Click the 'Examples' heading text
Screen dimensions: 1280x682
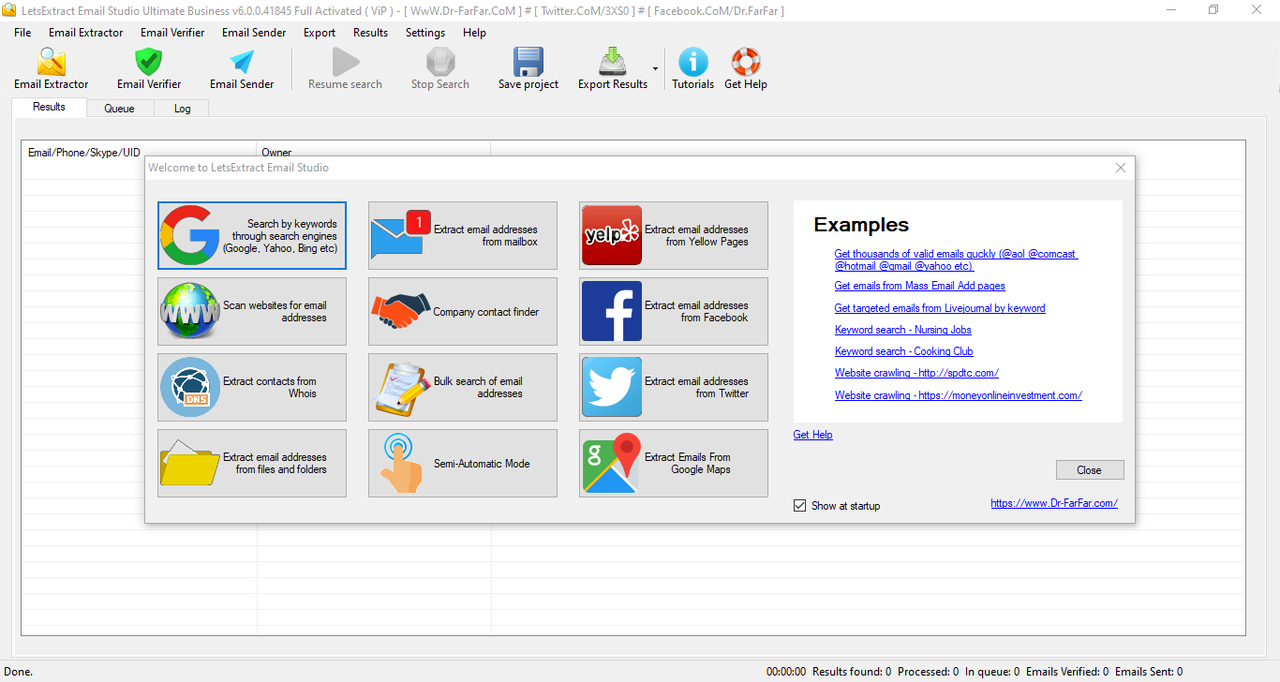click(861, 225)
